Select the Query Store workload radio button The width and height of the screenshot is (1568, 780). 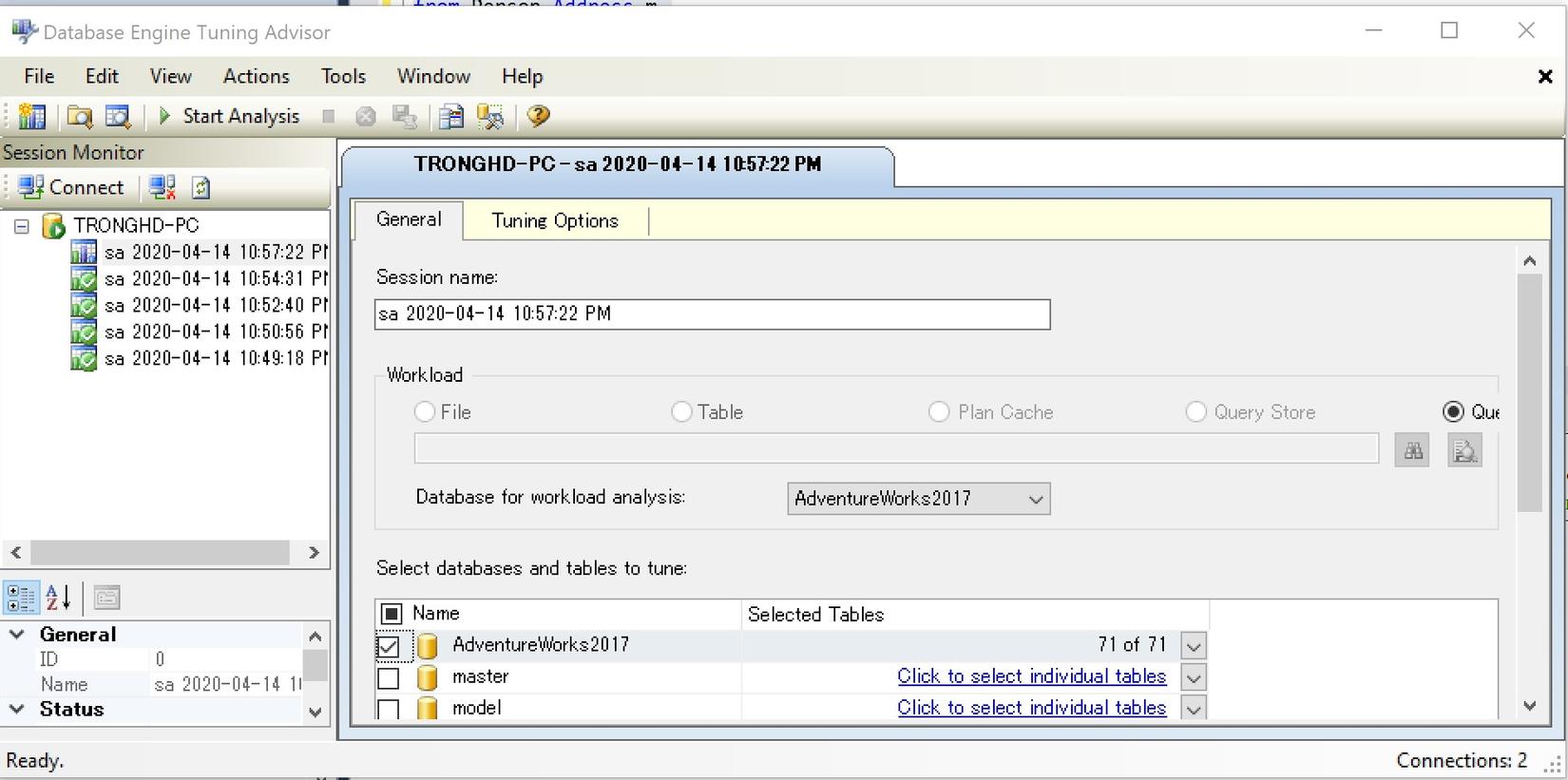(1195, 412)
